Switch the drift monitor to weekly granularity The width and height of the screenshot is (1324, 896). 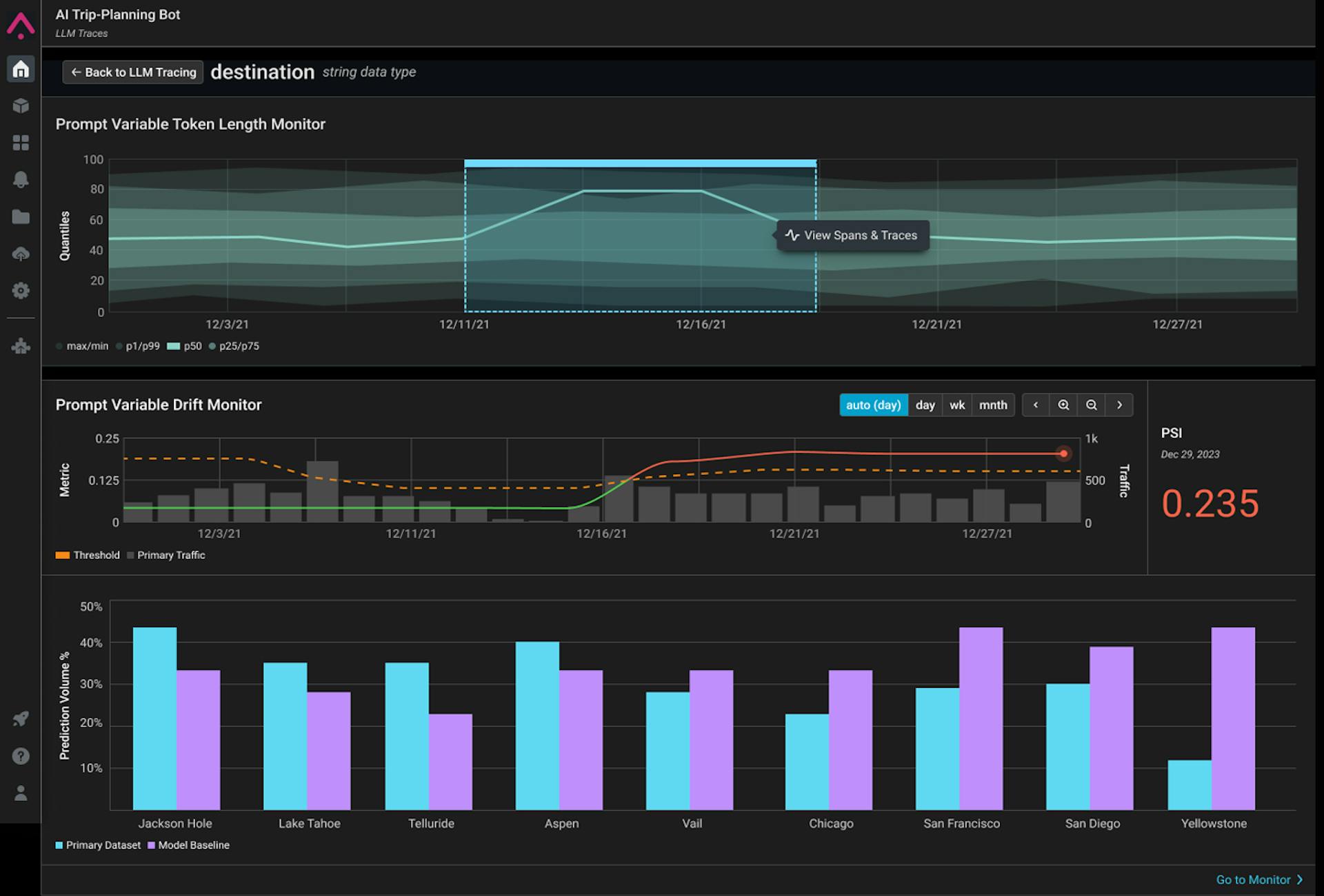pyautogui.click(x=957, y=405)
